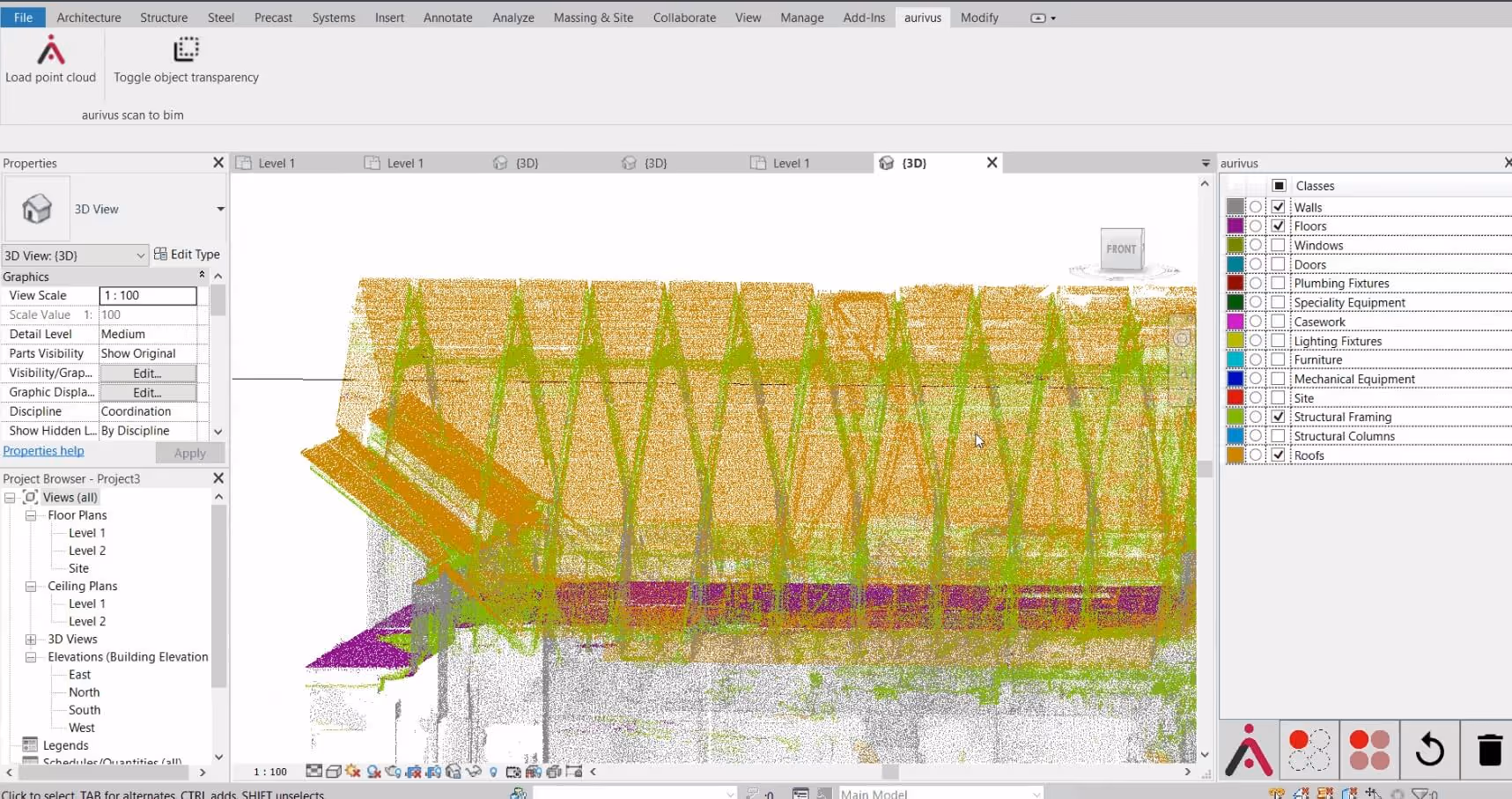Screen dimensions: 1512x799
Task: Click Toggle object transparency icon
Action: 186,49
